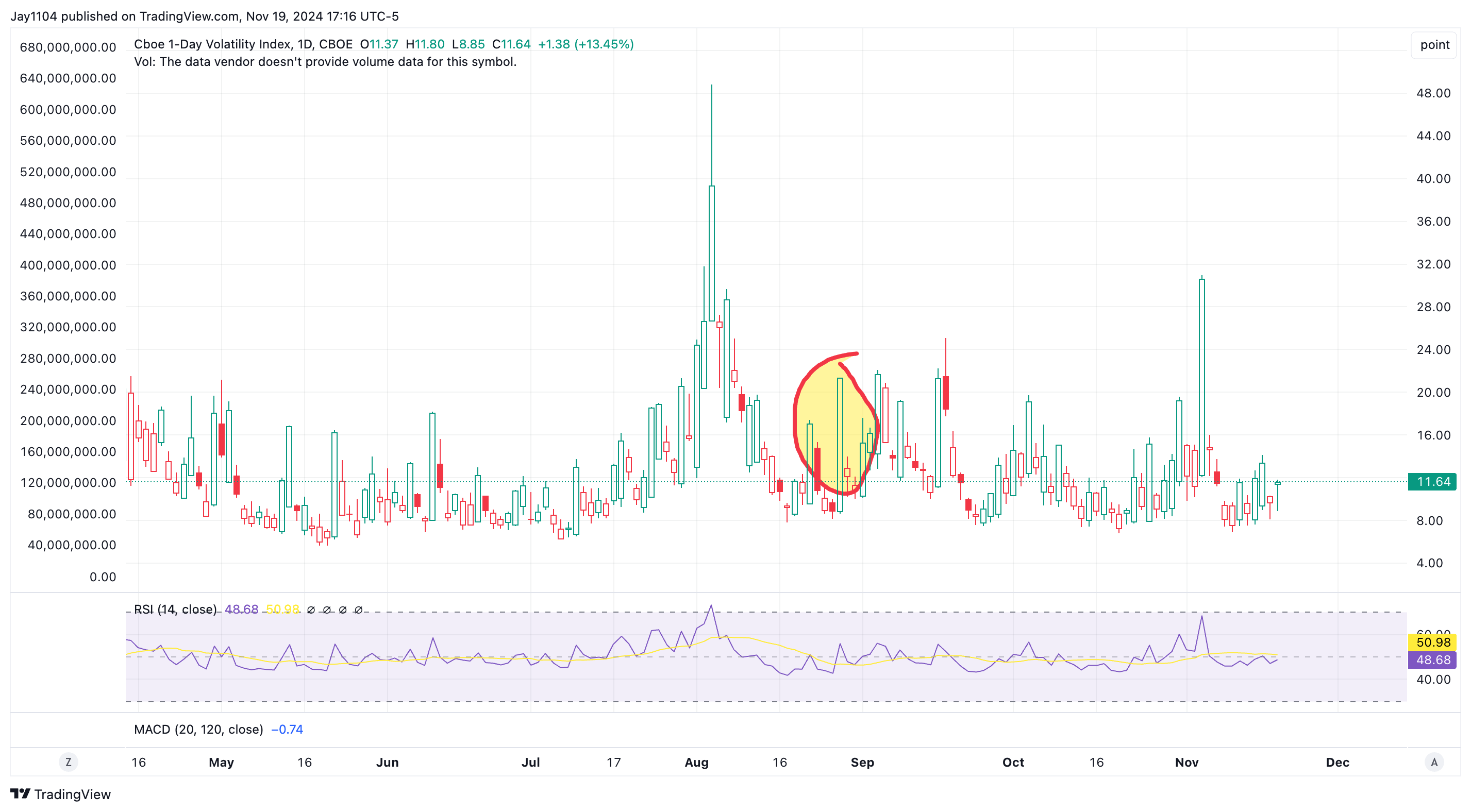Click the 680,000,000.00 volume axis label
Image resolution: width=1471 pixels, height=812 pixels.
point(68,47)
